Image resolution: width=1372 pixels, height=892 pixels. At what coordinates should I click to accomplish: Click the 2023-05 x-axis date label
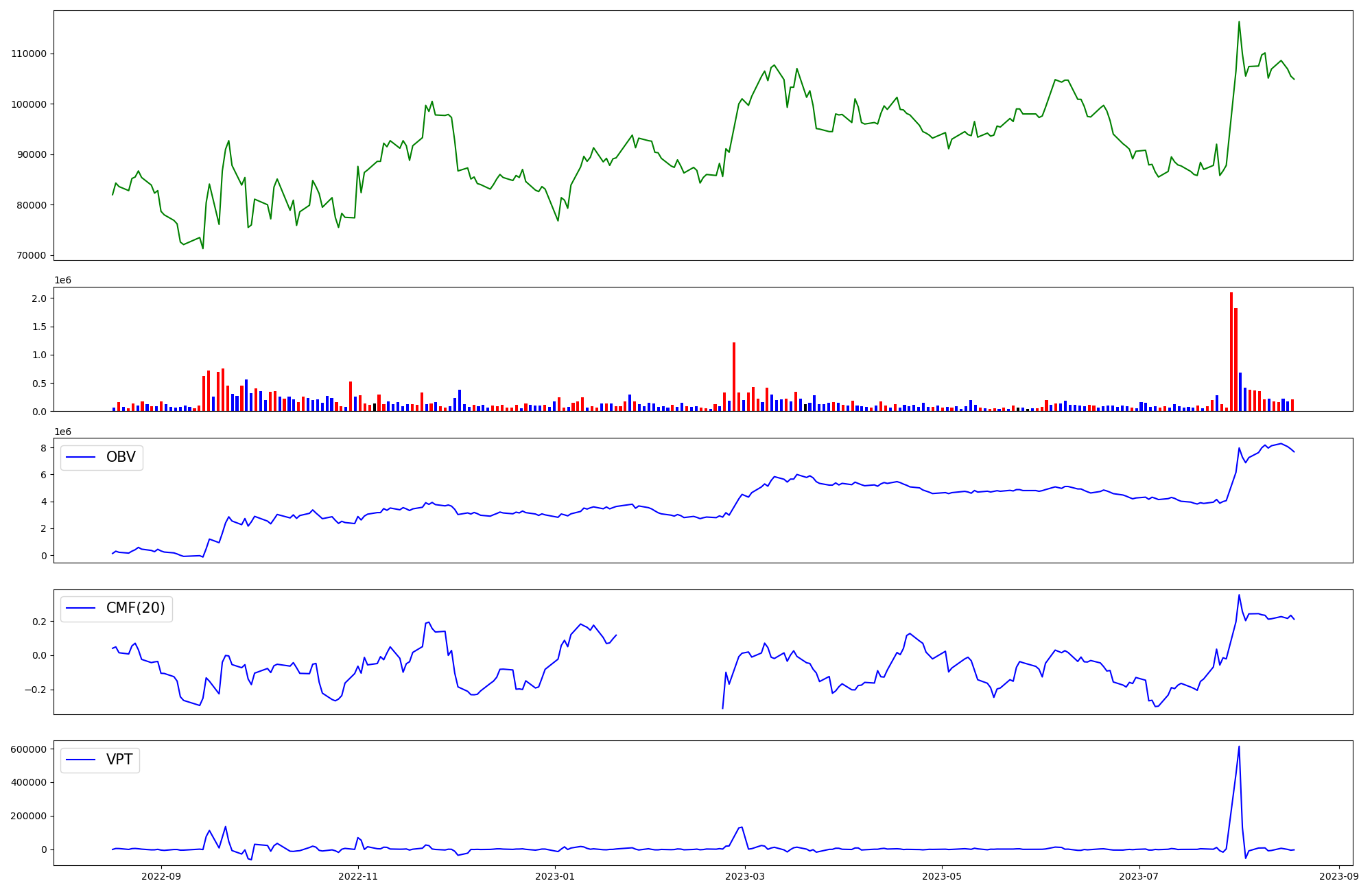pos(942,876)
